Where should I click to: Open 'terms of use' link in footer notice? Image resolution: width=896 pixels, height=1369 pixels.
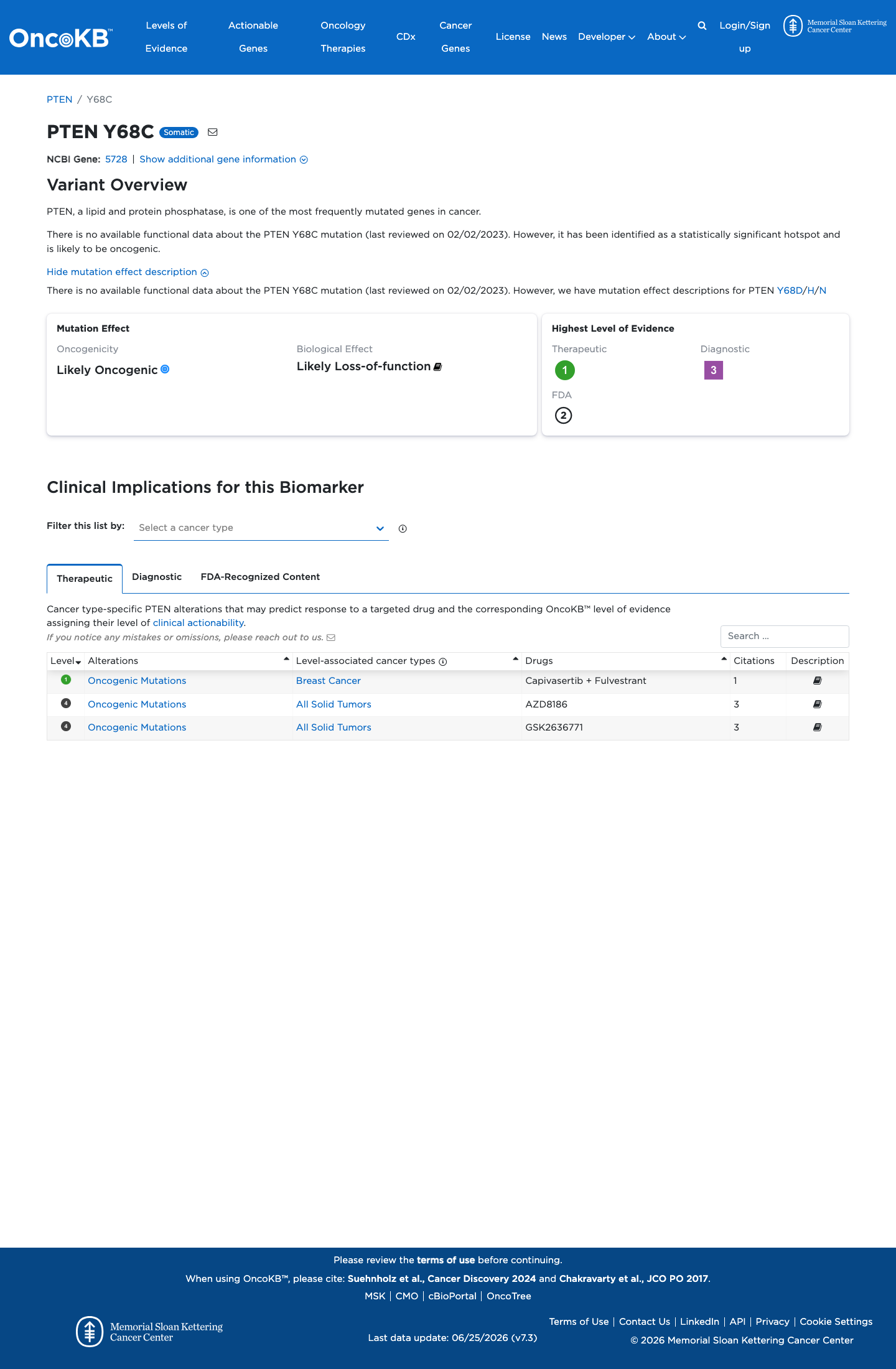tap(446, 1260)
